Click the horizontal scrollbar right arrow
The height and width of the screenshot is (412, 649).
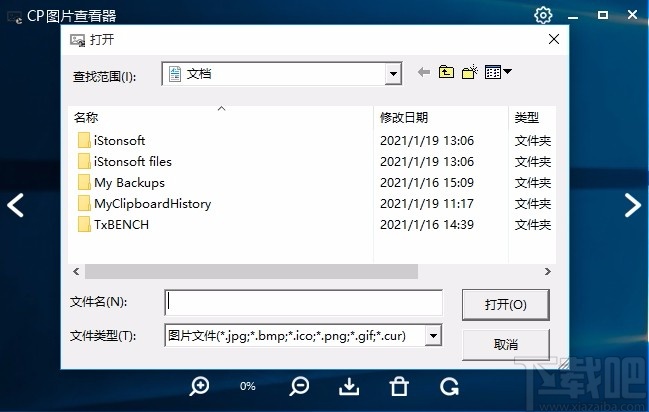tap(548, 272)
